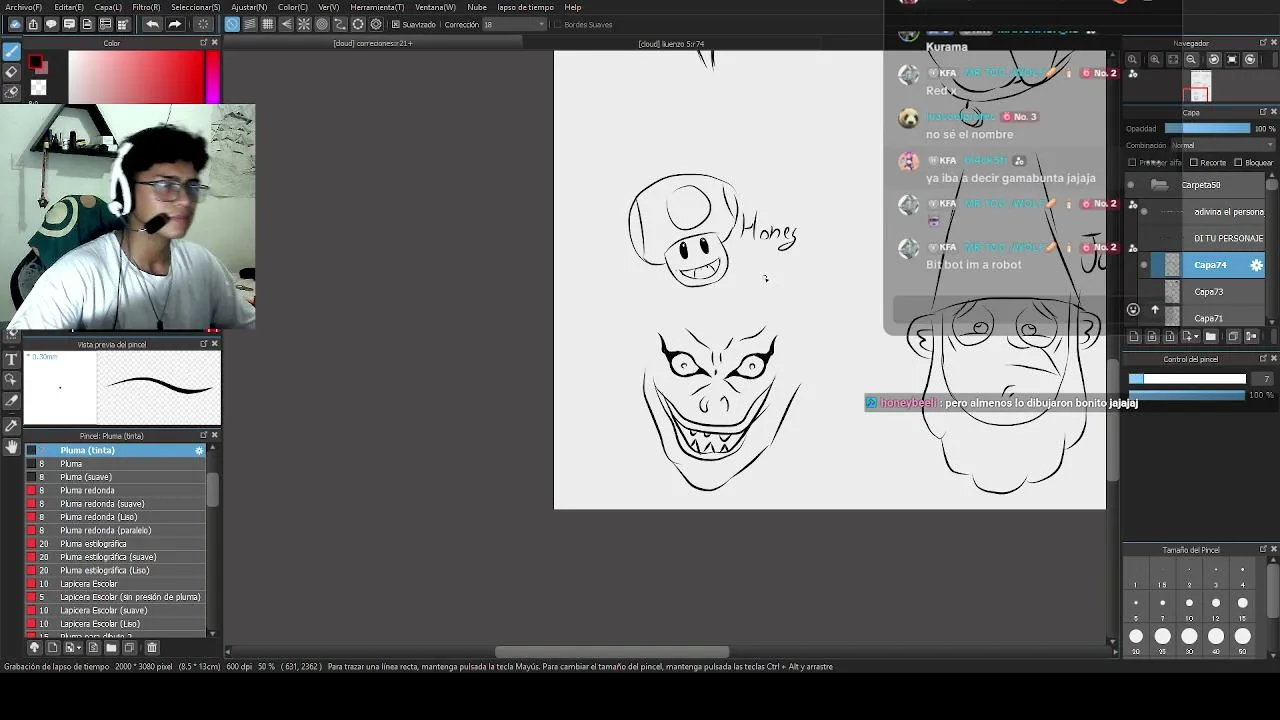The width and height of the screenshot is (1280, 720).
Task: Close the Navegador panel
Action: click(1274, 43)
